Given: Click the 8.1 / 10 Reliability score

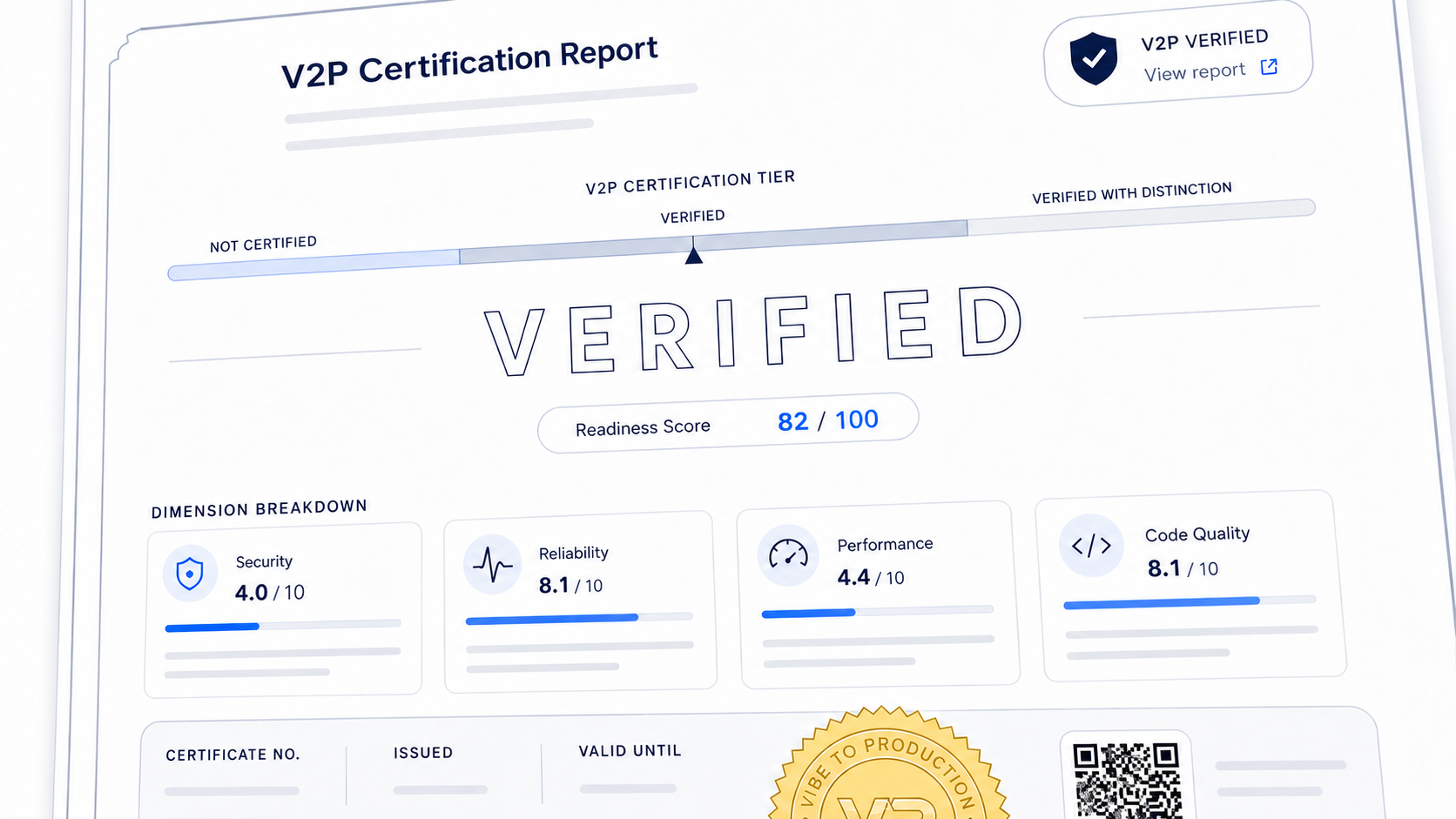Looking at the screenshot, I should (x=571, y=586).
